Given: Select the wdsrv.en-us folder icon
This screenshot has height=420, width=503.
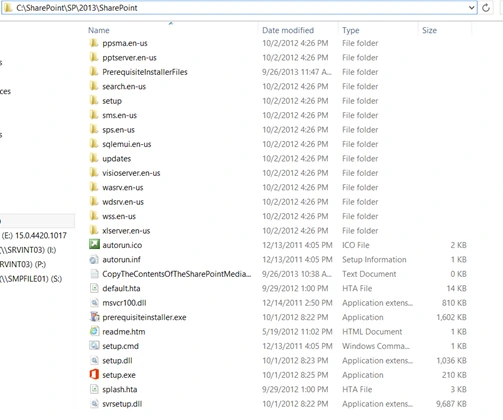Looking at the screenshot, I should point(94,201).
